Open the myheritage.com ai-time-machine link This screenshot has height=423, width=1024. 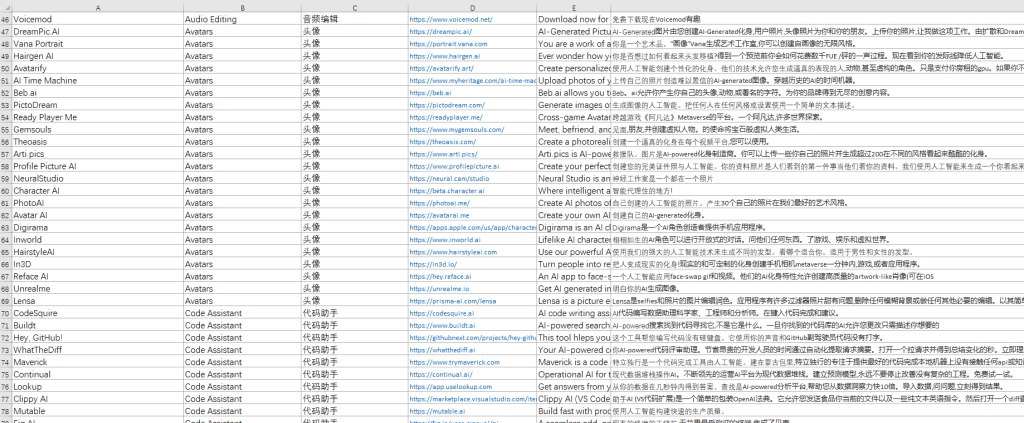(473, 80)
